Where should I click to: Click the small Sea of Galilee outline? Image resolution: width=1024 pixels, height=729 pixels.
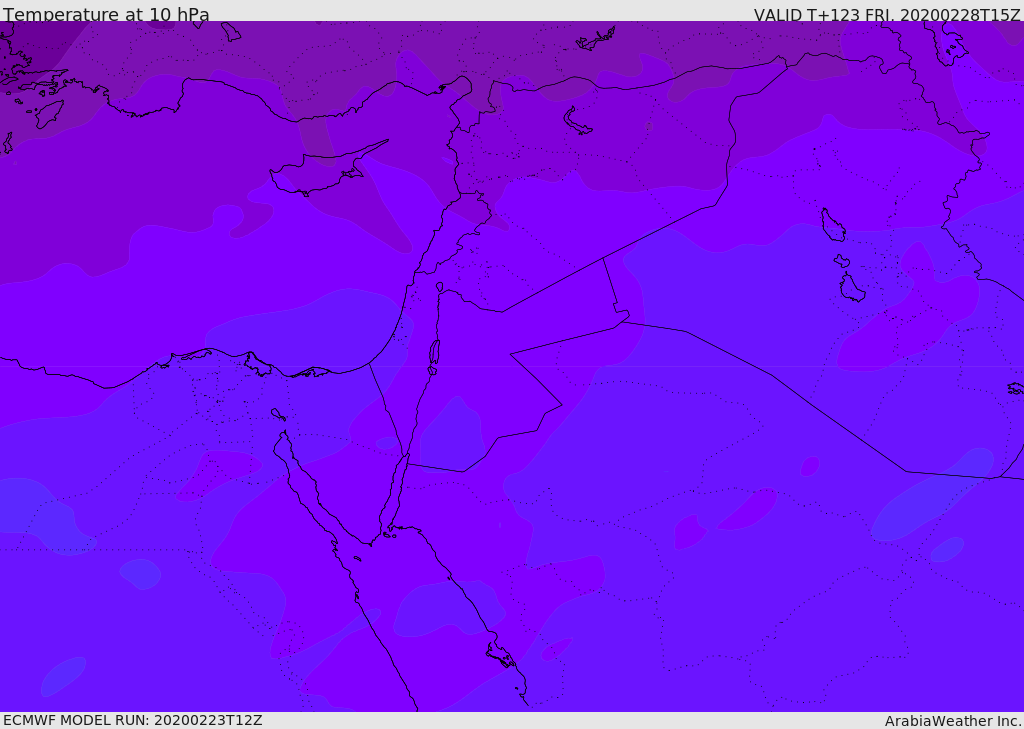pos(439,287)
